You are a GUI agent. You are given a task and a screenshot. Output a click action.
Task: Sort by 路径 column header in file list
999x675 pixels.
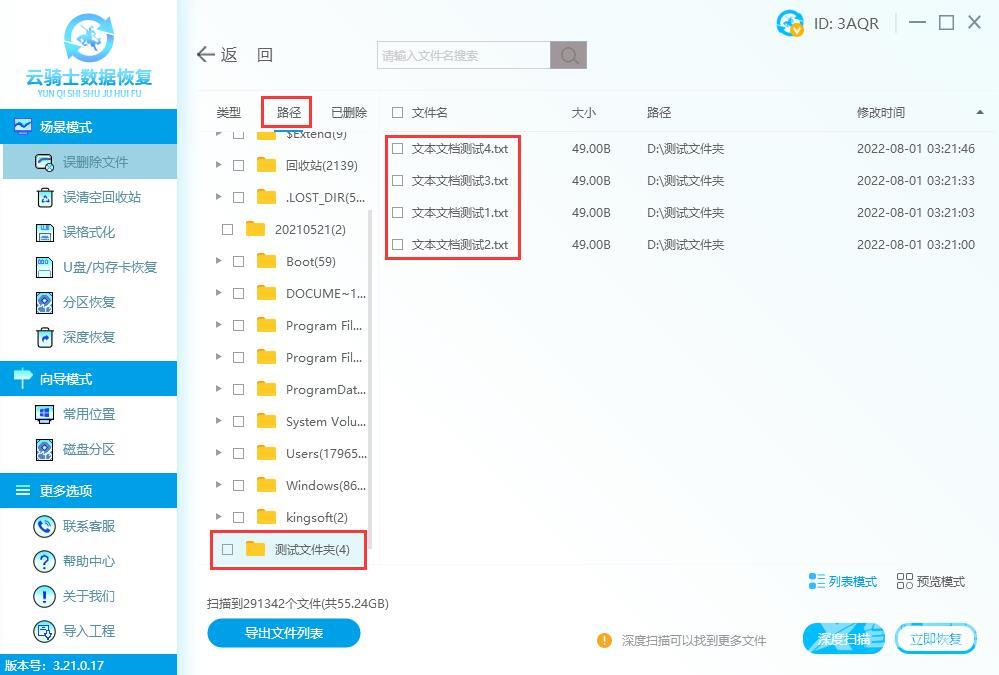(x=659, y=113)
